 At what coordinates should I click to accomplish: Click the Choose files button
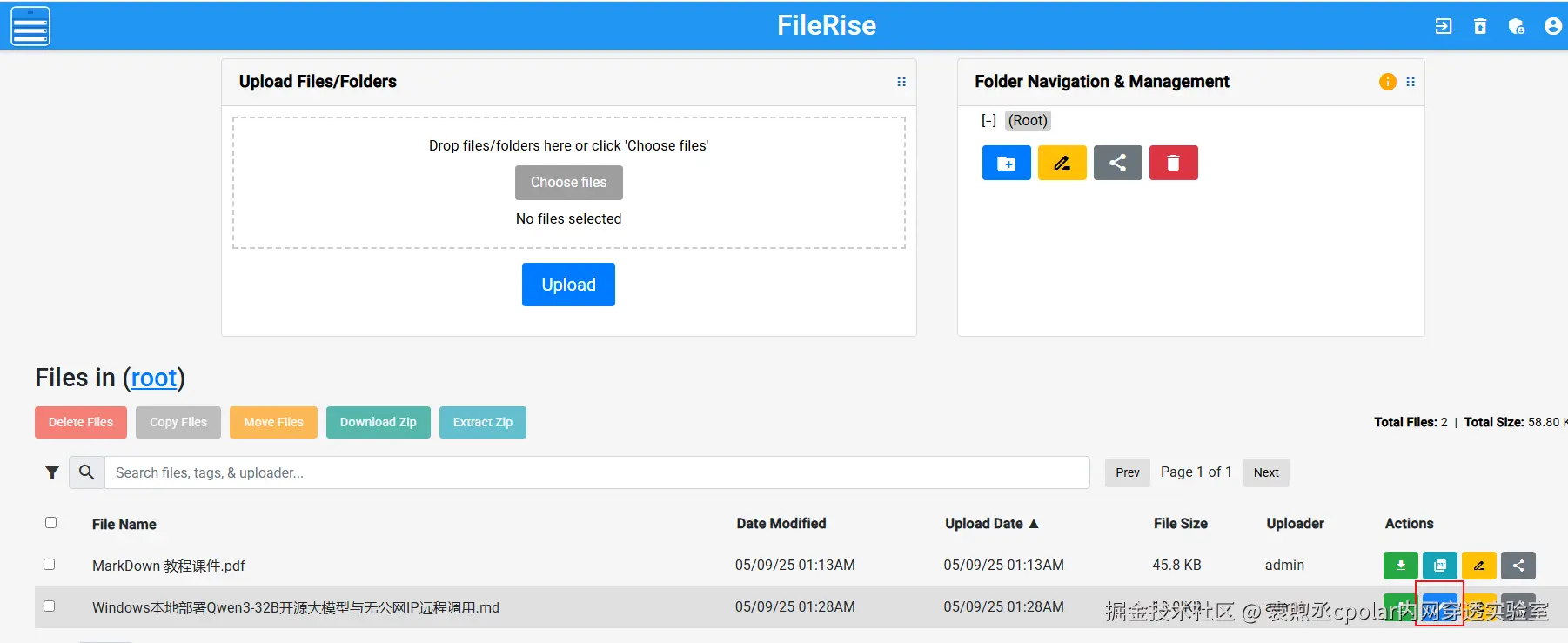[569, 183]
